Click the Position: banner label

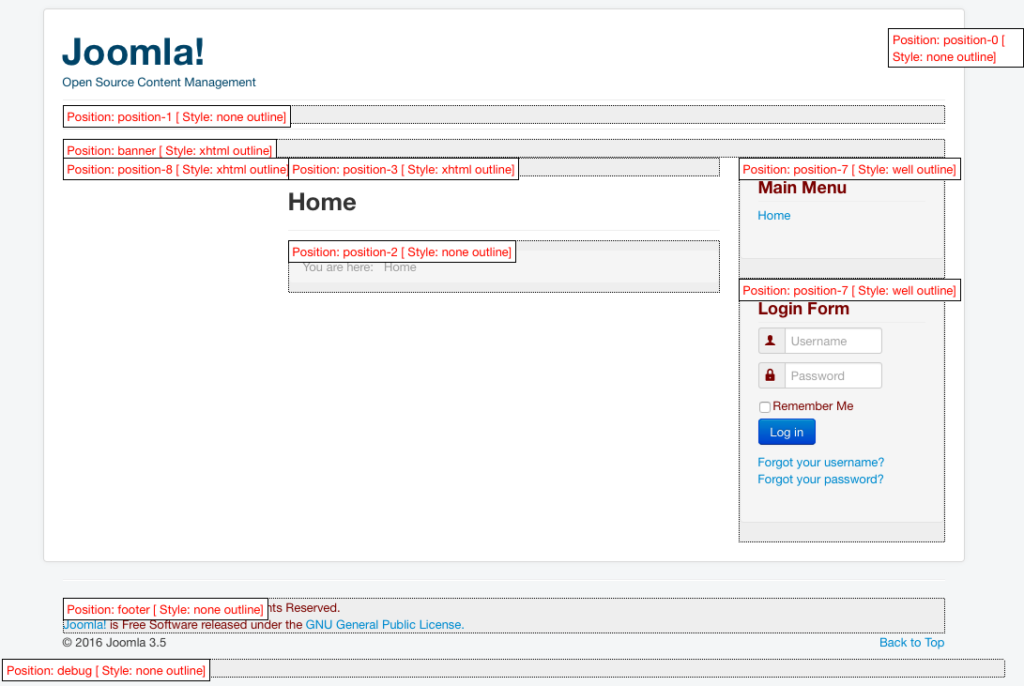coord(169,150)
